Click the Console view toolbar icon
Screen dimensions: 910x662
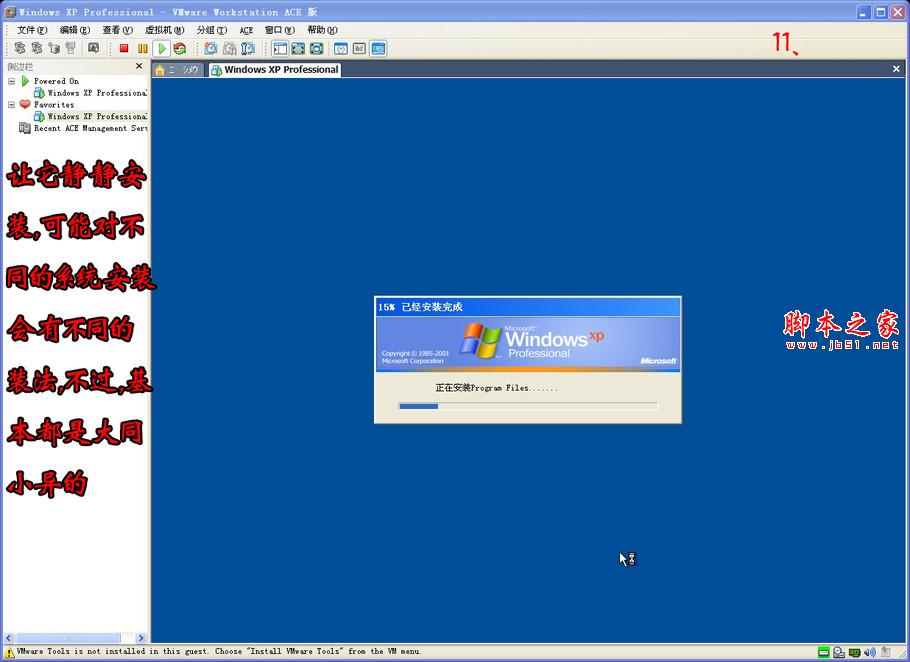pos(378,49)
